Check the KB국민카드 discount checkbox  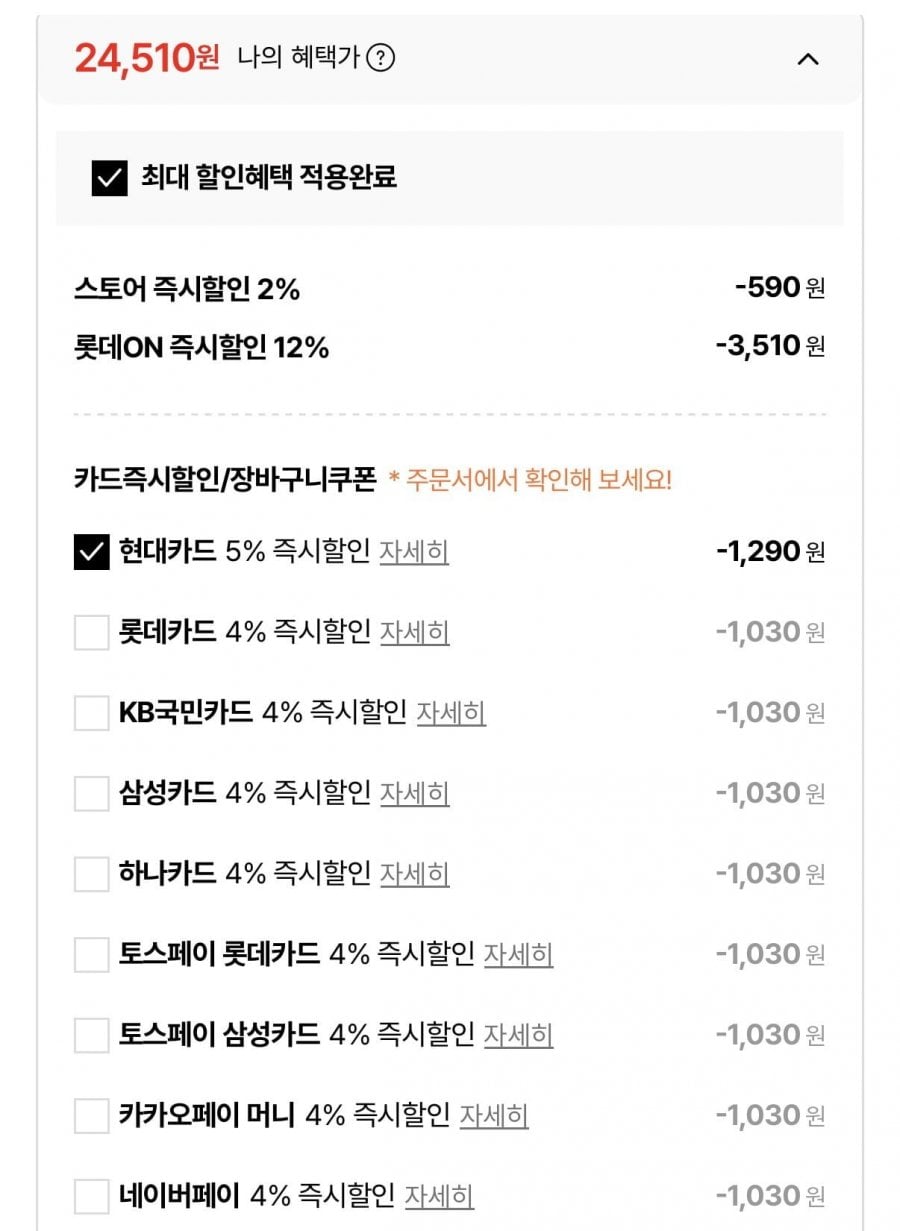click(x=91, y=713)
